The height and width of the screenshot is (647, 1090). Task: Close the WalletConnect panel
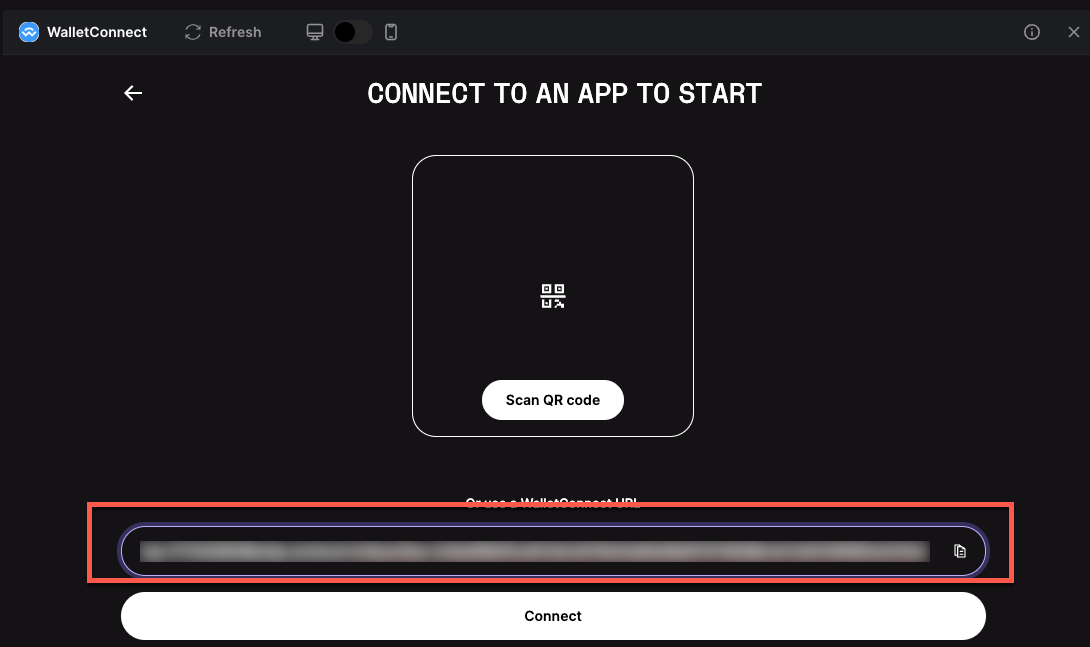coord(1073,32)
